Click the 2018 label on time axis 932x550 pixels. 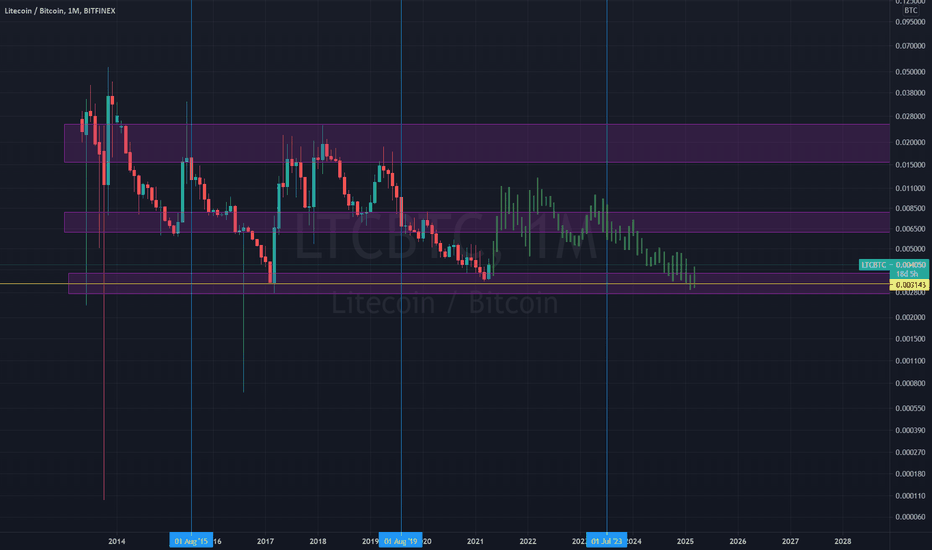(x=317, y=541)
